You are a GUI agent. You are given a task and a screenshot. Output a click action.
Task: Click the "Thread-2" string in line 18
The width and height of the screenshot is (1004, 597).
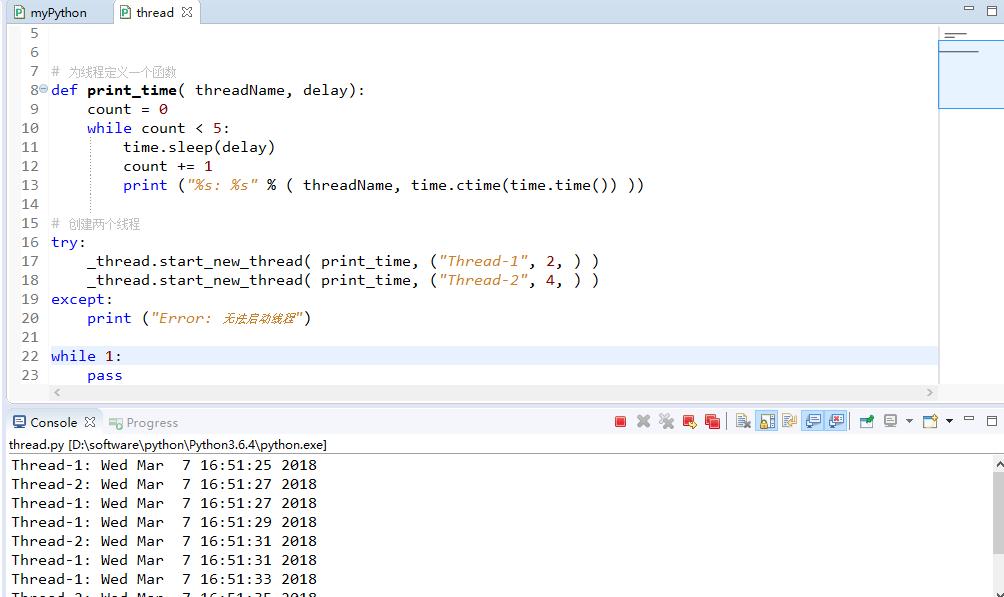click(x=483, y=281)
